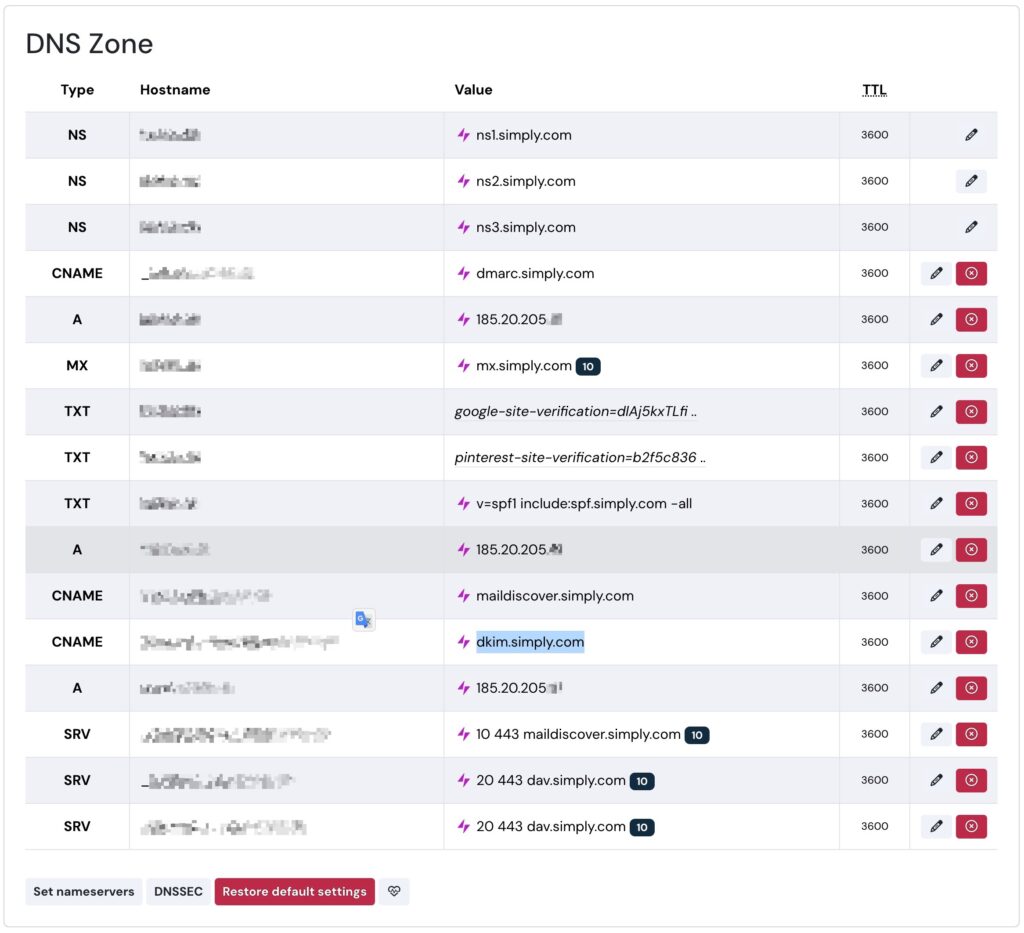Image resolution: width=1024 pixels, height=933 pixels.
Task: Click the lightning icon beside ns1.simply.com
Action: click(464, 135)
